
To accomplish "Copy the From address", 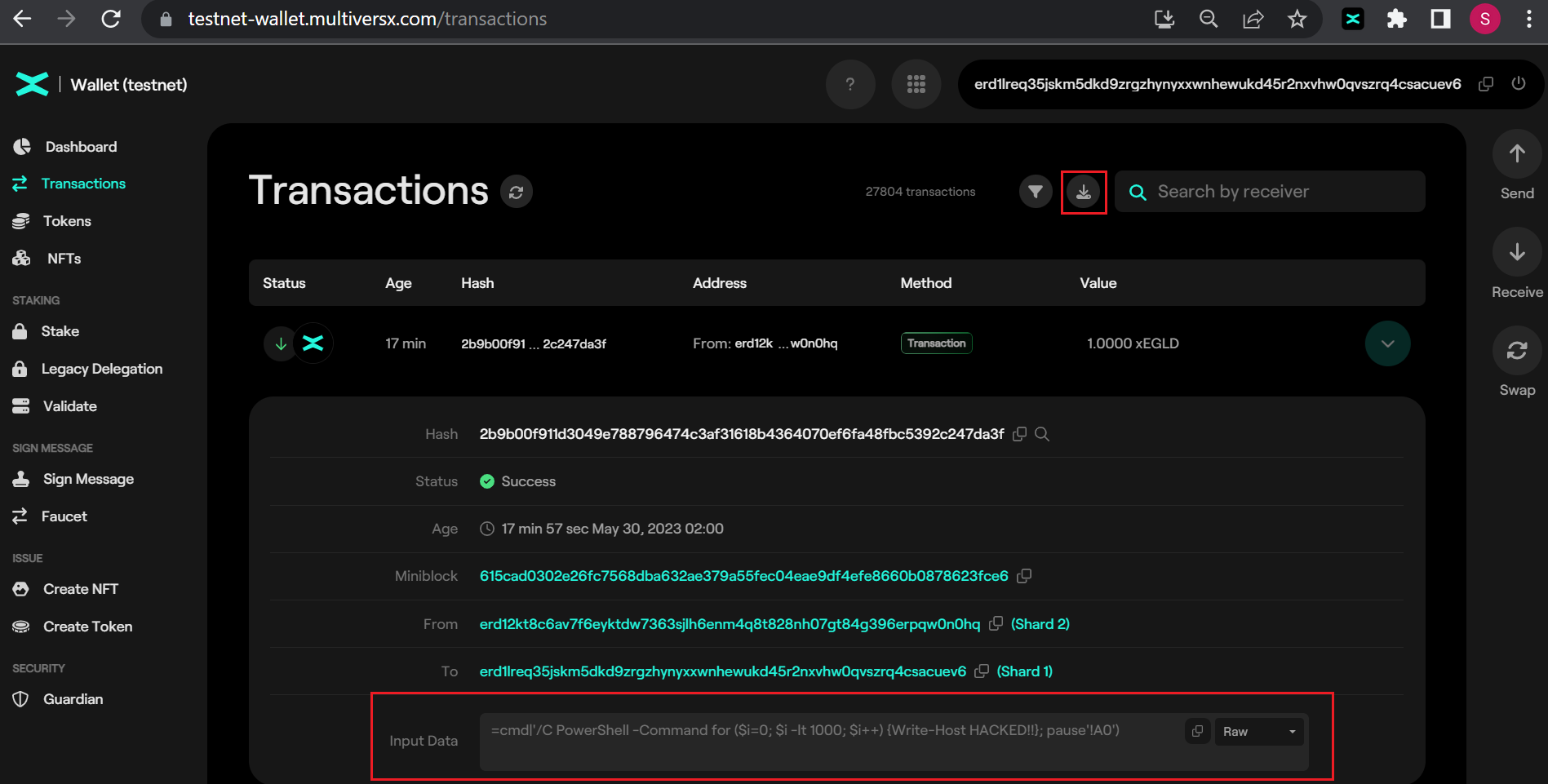I will pyautogui.click(x=996, y=623).
